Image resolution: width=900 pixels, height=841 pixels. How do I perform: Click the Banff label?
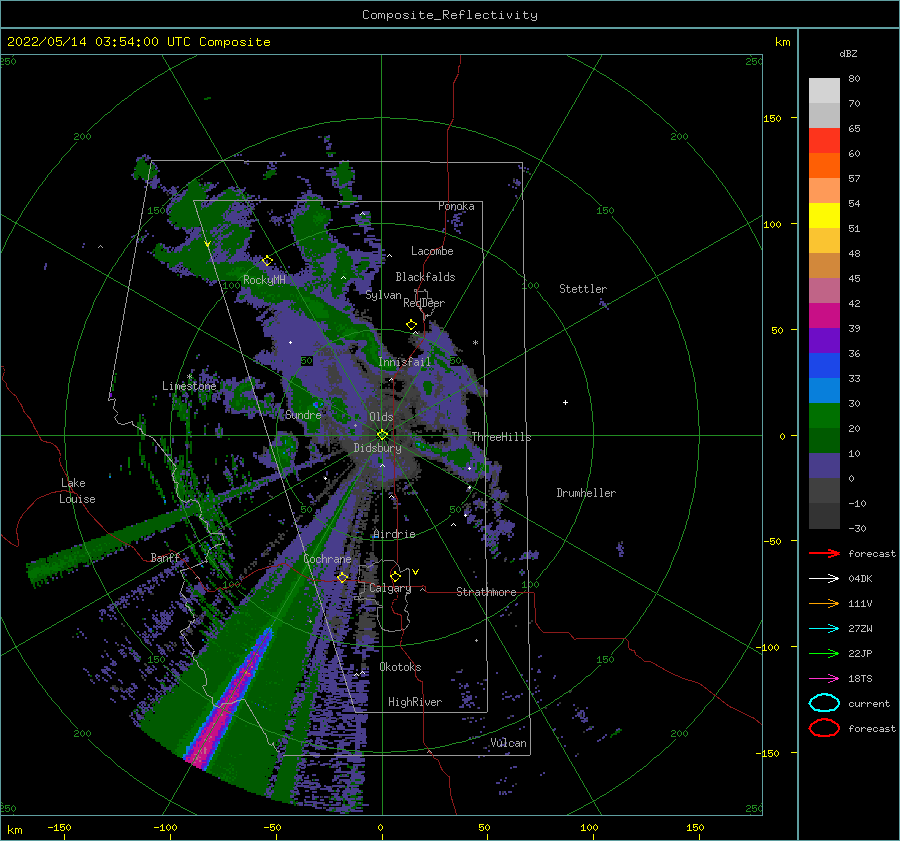[x=165, y=557]
